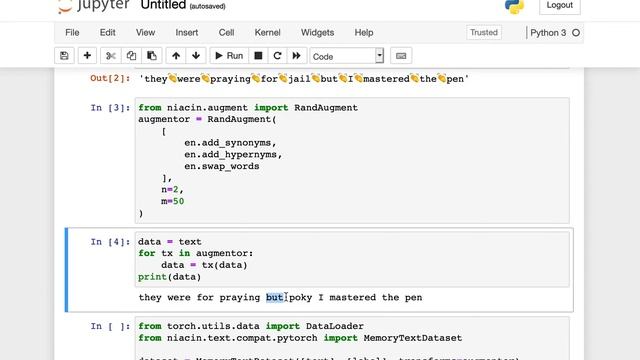
Task: Click the 'm=50' parameter line
Action: 173,202
